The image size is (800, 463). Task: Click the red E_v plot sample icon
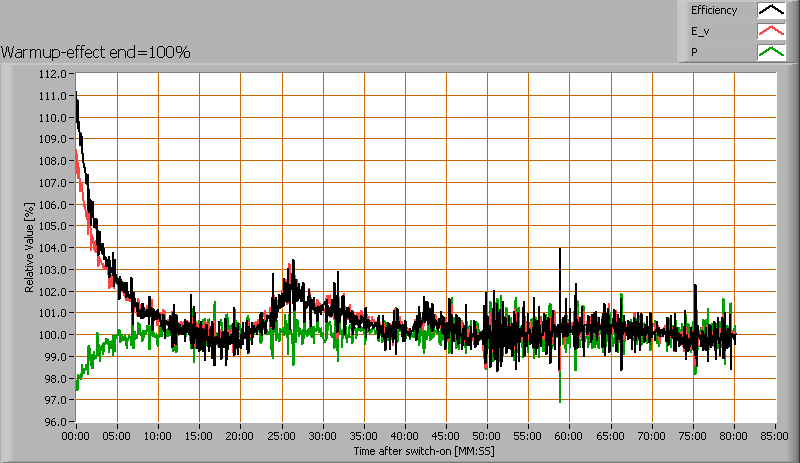point(771,31)
